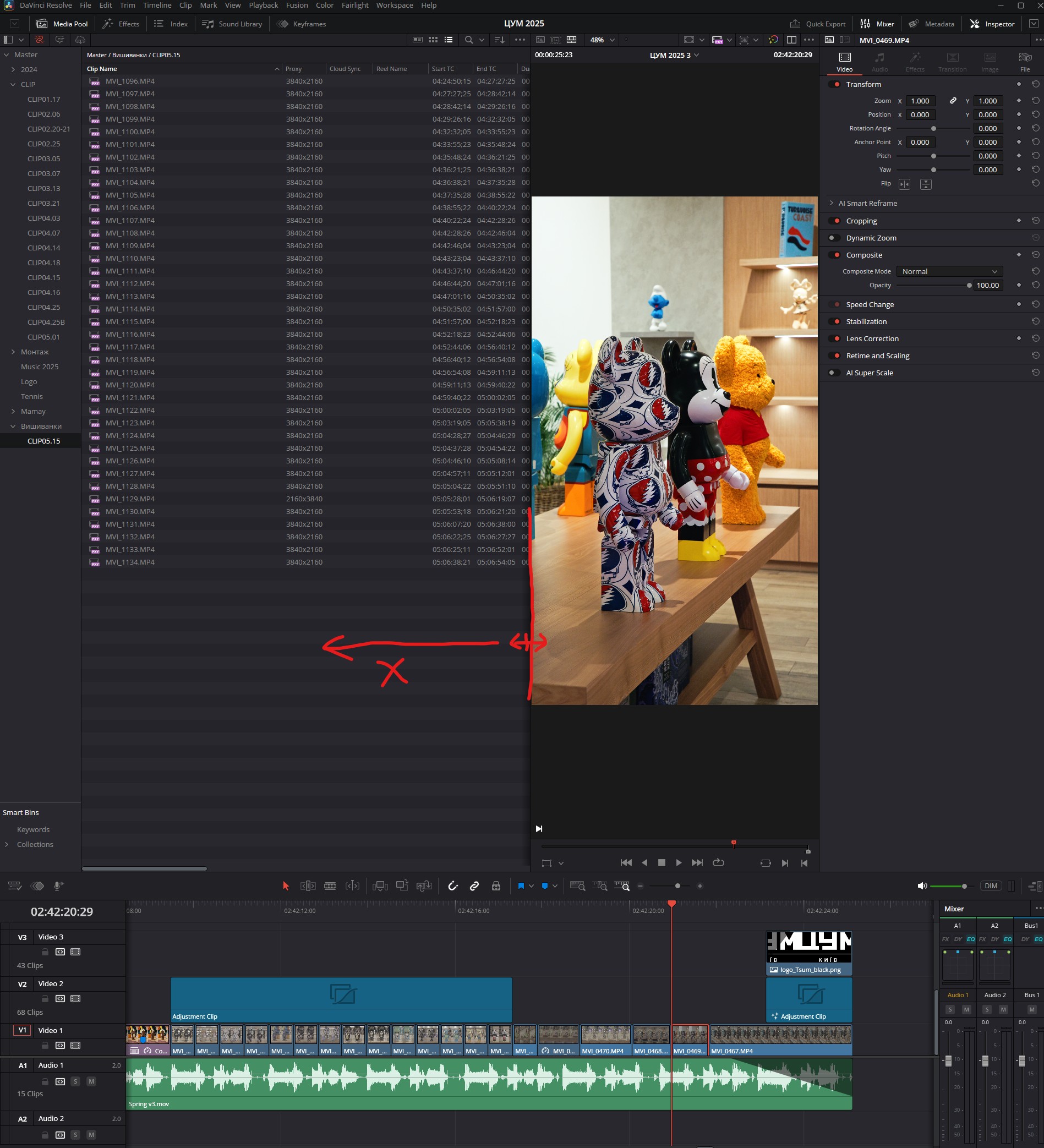Toggle timeline Snapping magnet icon
This screenshot has width=1044, height=1148.
(453, 885)
